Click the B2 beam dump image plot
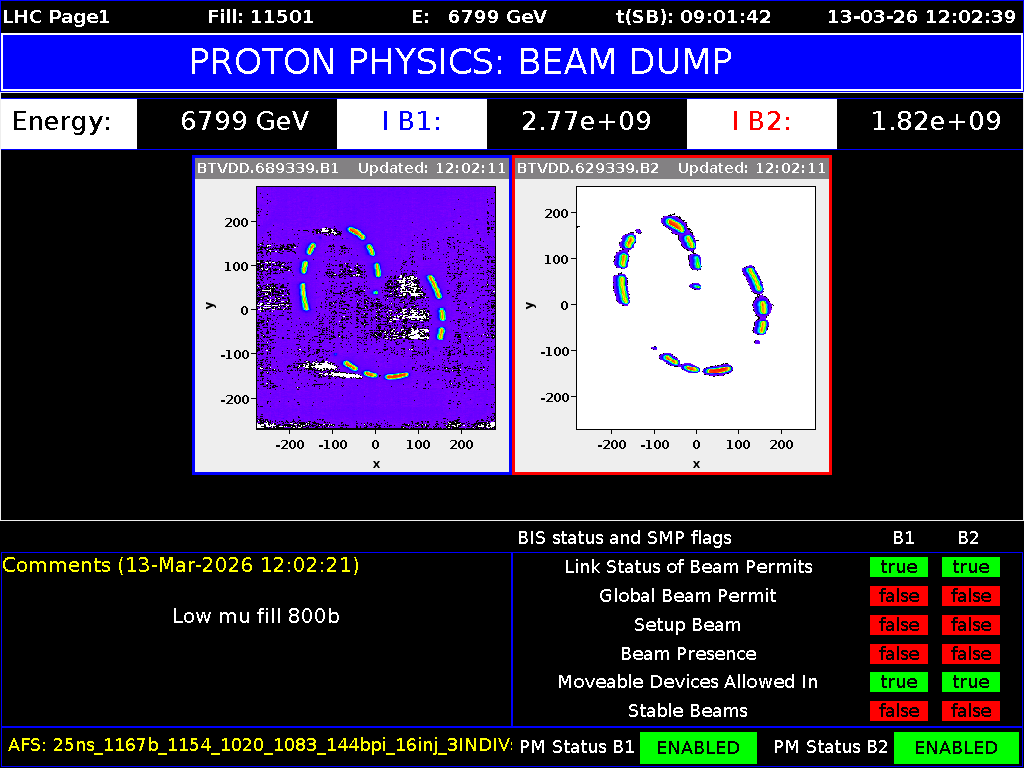 (x=696, y=308)
